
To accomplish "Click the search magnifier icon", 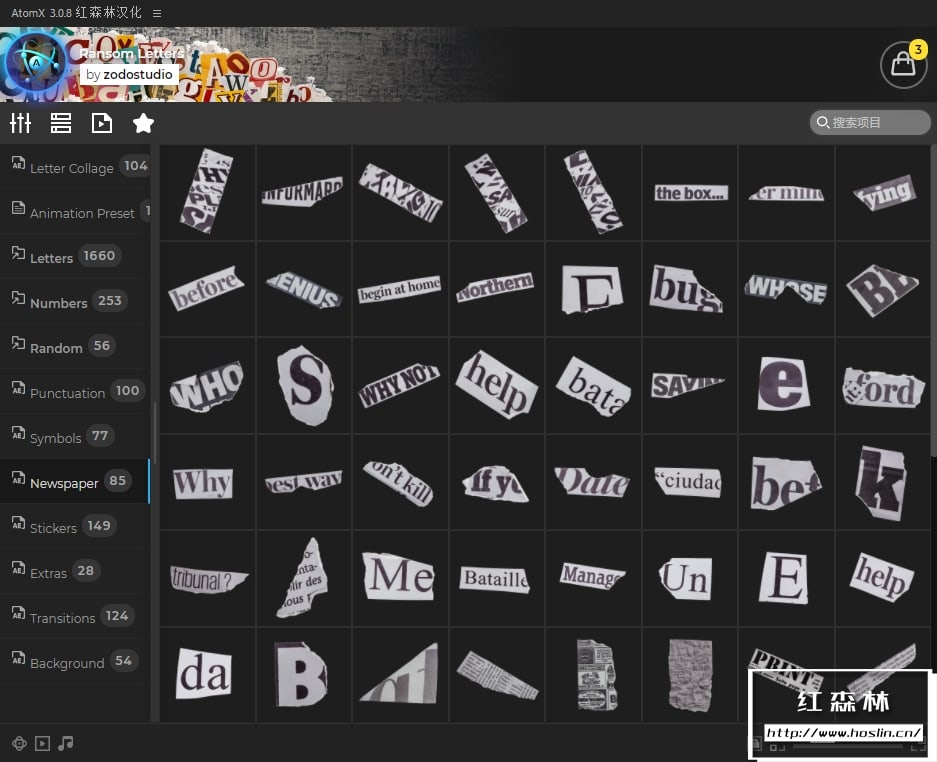I will (822, 122).
